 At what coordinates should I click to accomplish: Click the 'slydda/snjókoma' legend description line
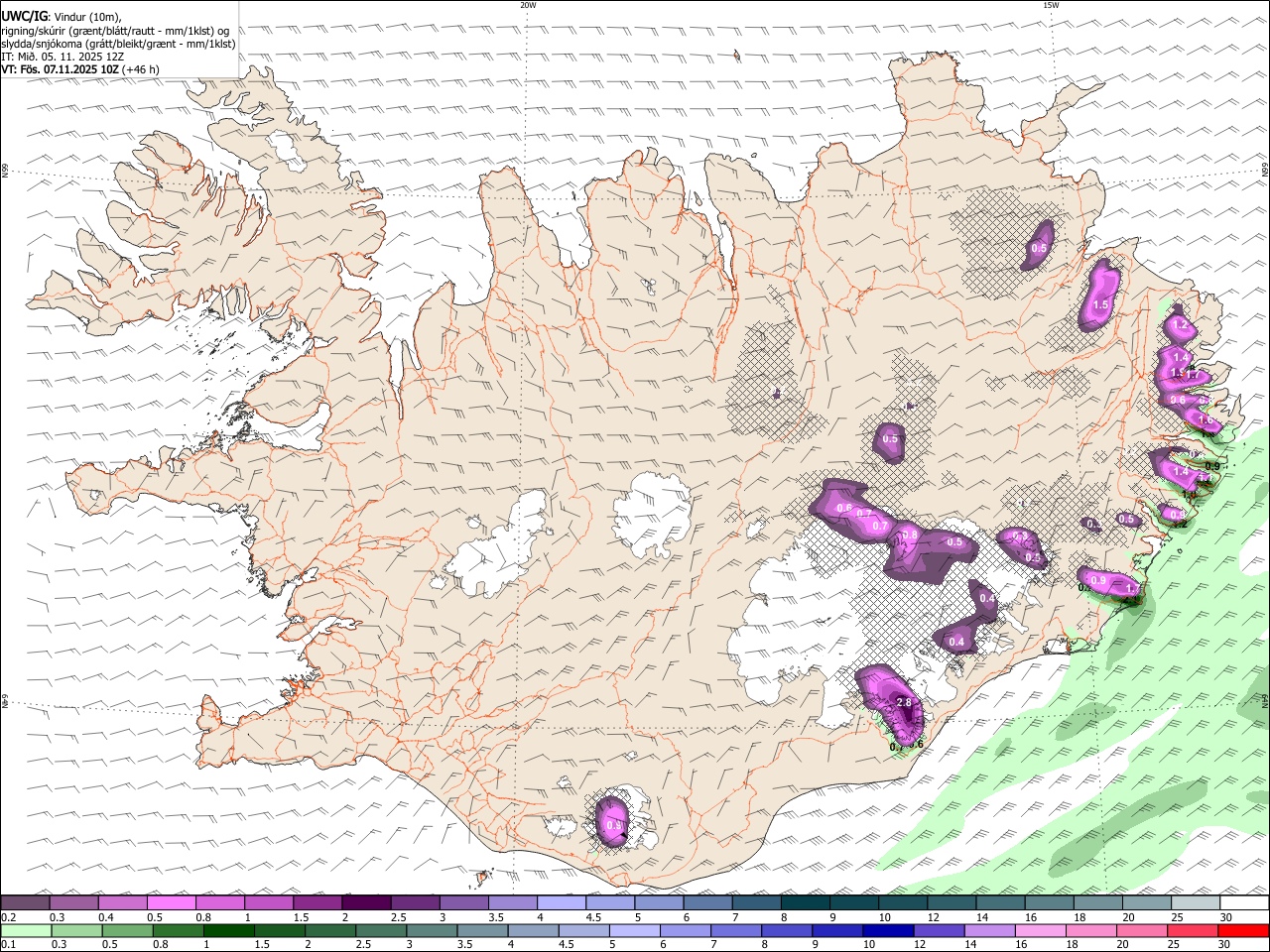tap(118, 44)
